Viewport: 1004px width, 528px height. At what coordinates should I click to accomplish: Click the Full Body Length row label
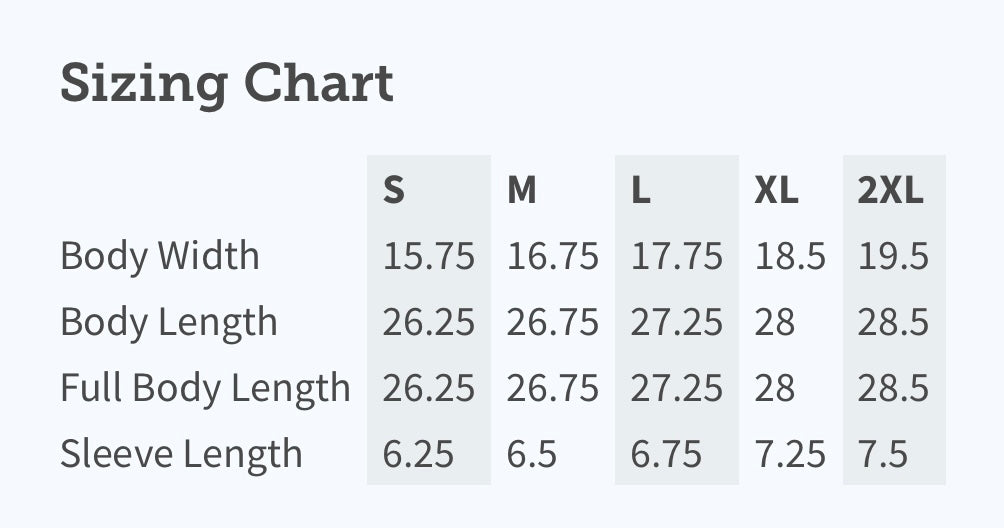(x=205, y=388)
